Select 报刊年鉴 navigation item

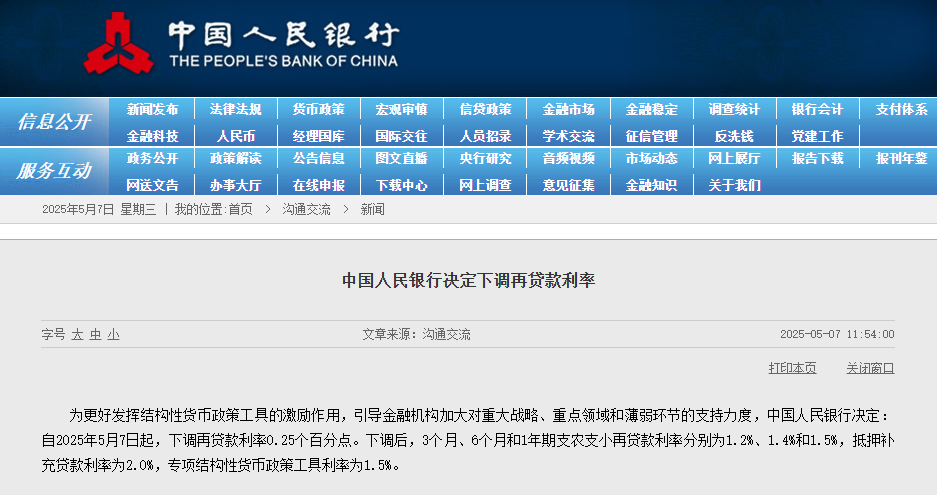click(901, 158)
